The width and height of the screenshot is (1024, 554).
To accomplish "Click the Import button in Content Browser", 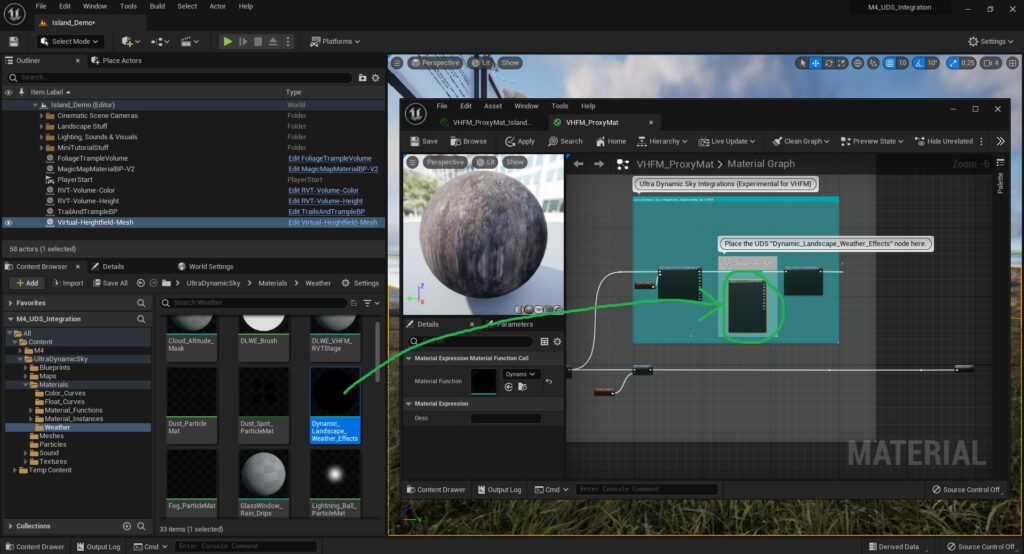I will pos(68,283).
